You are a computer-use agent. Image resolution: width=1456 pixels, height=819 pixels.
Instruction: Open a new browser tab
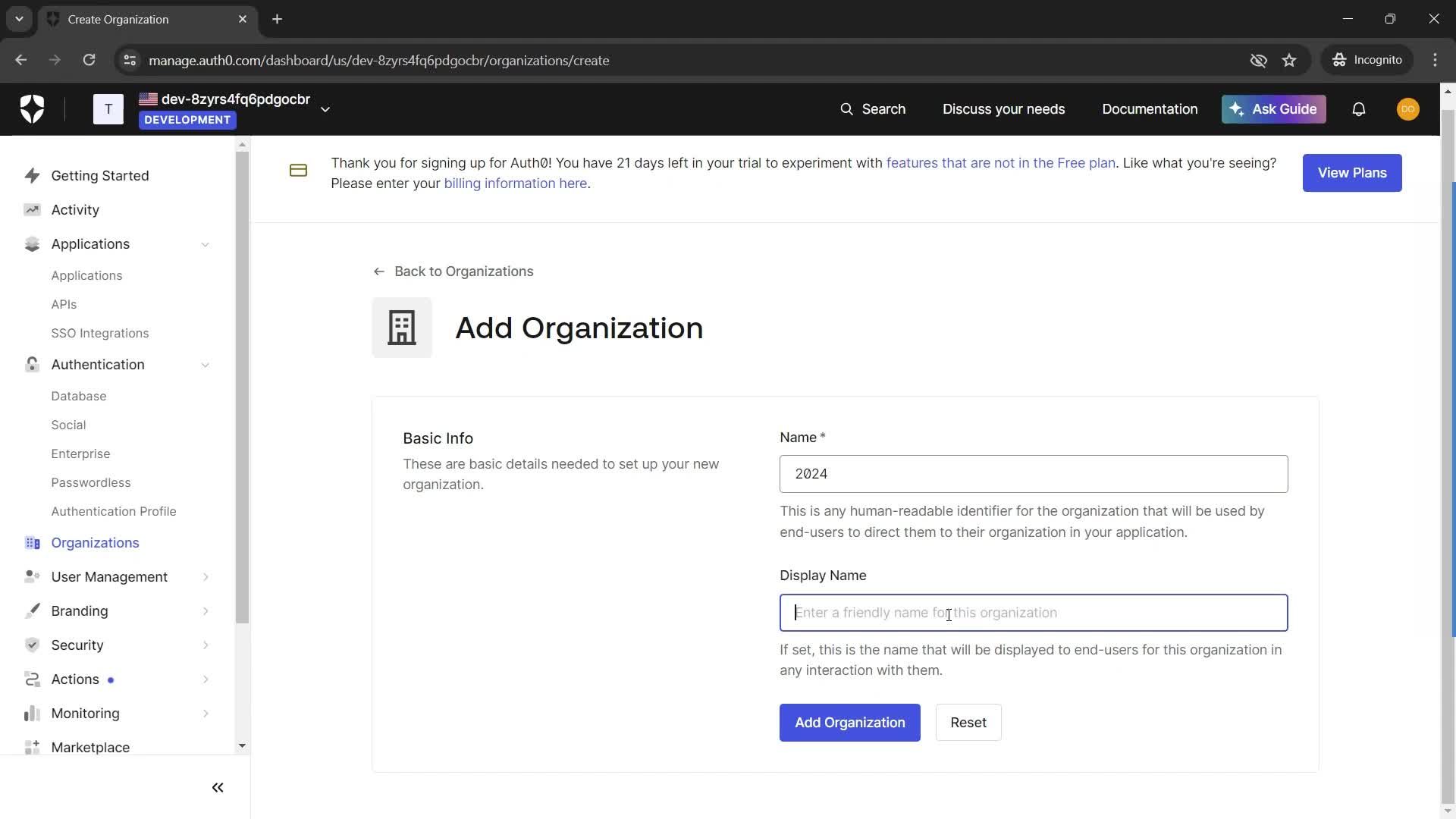(278, 19)
